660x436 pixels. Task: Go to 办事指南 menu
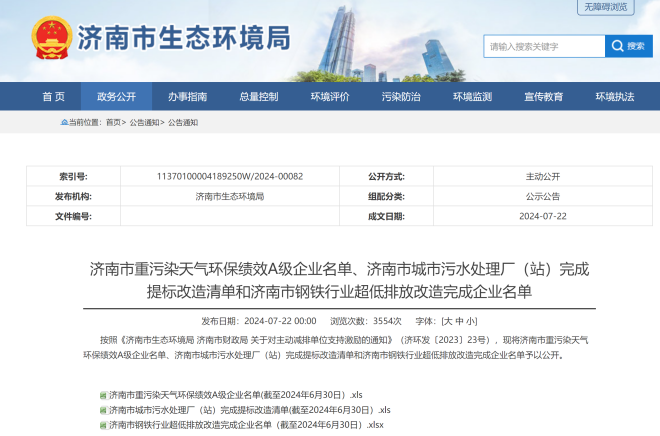pos(187,97)
